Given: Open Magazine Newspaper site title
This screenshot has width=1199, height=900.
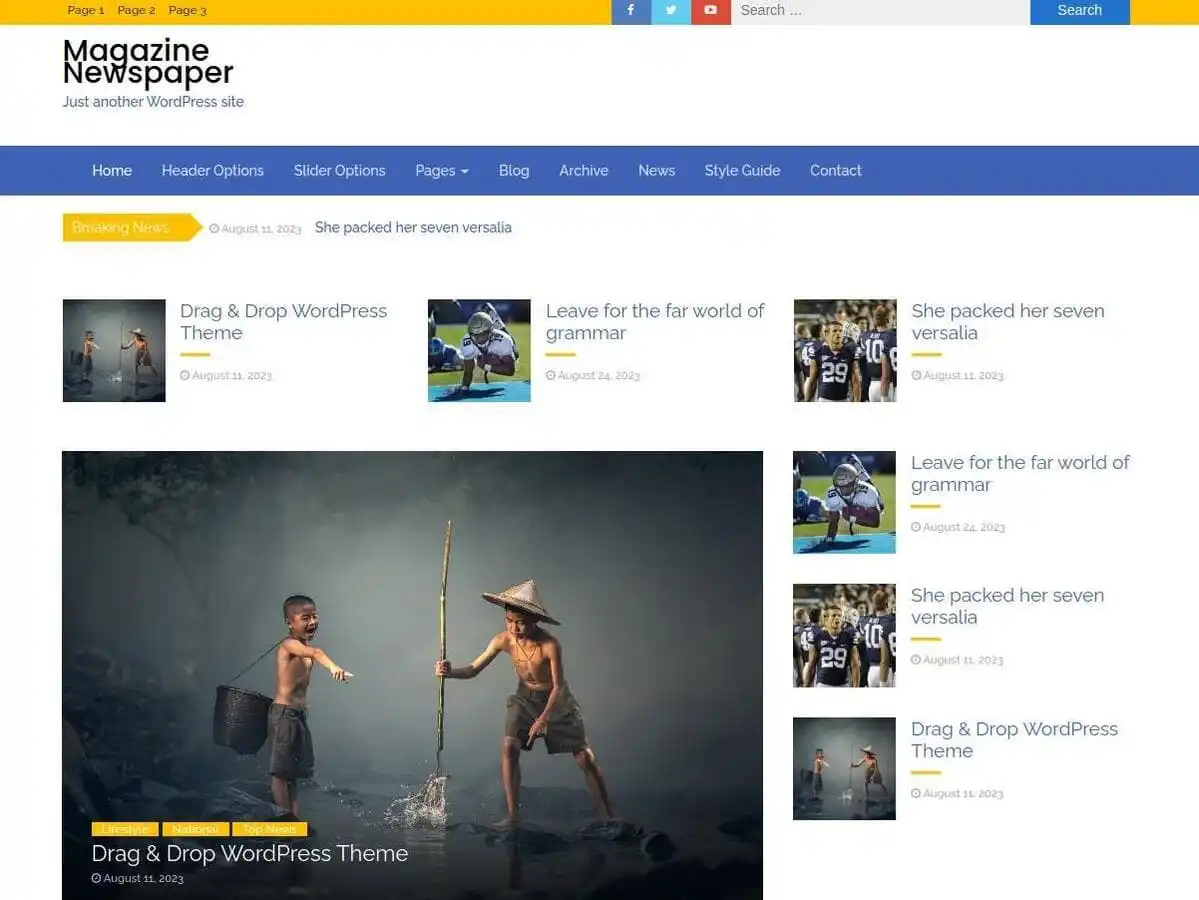Looking at the screenshot, I should [148, 62].
